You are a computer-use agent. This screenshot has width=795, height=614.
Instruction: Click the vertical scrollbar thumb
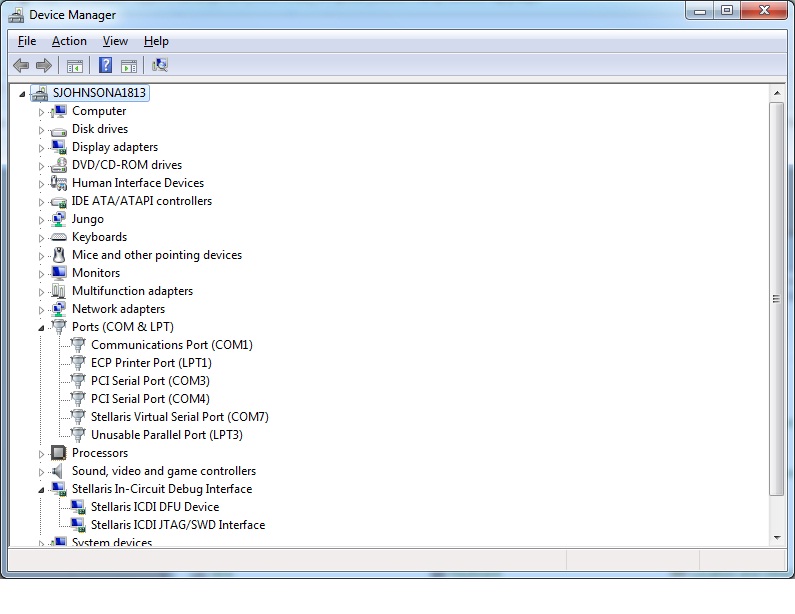[777, 299]
